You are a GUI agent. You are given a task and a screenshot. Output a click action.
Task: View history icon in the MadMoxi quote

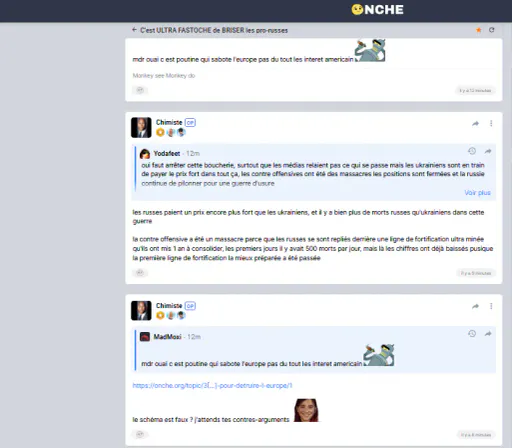pyautogui.click(x=472, y=334)
